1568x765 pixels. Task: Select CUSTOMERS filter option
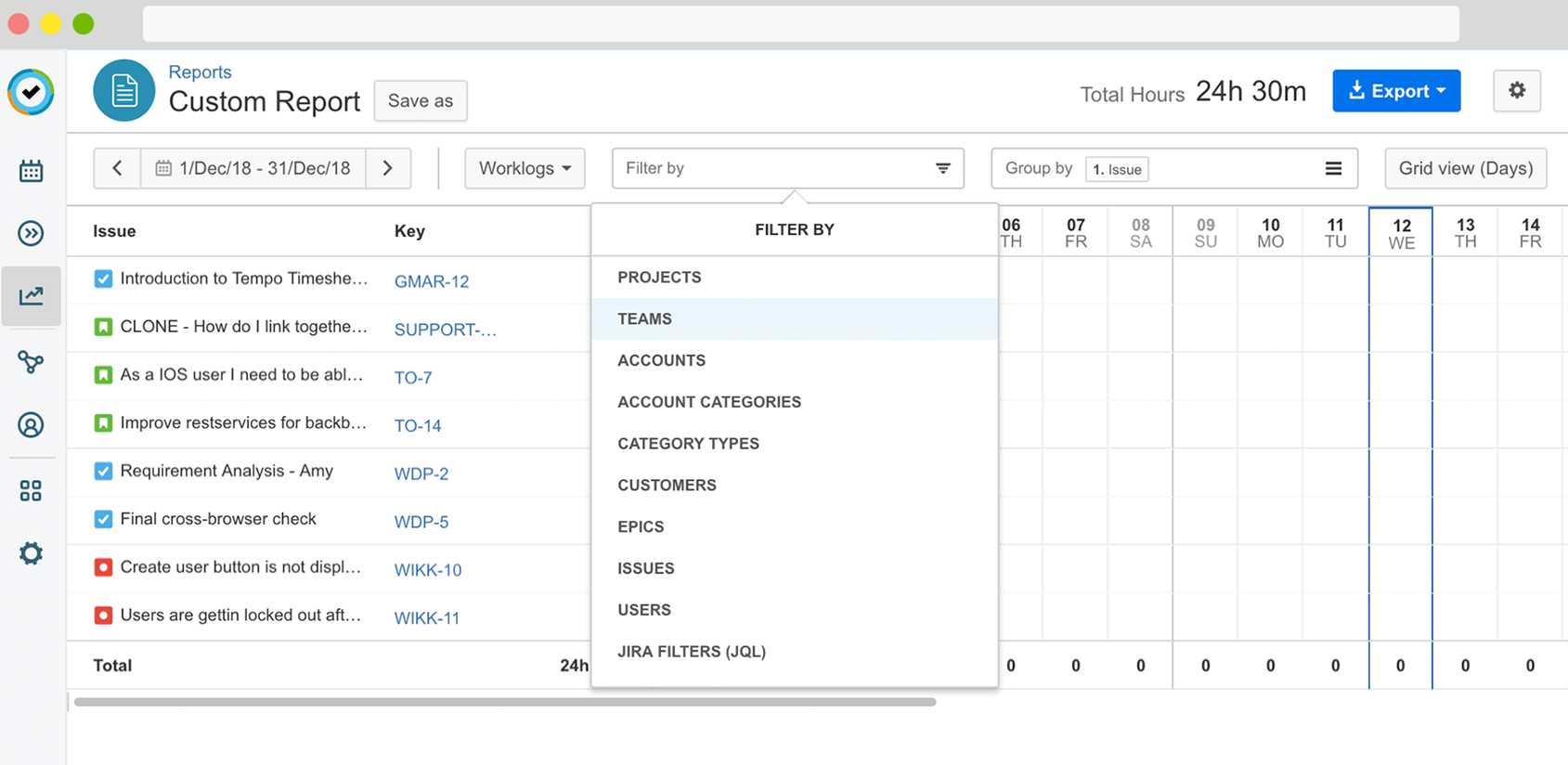click(x=795, y=486)
